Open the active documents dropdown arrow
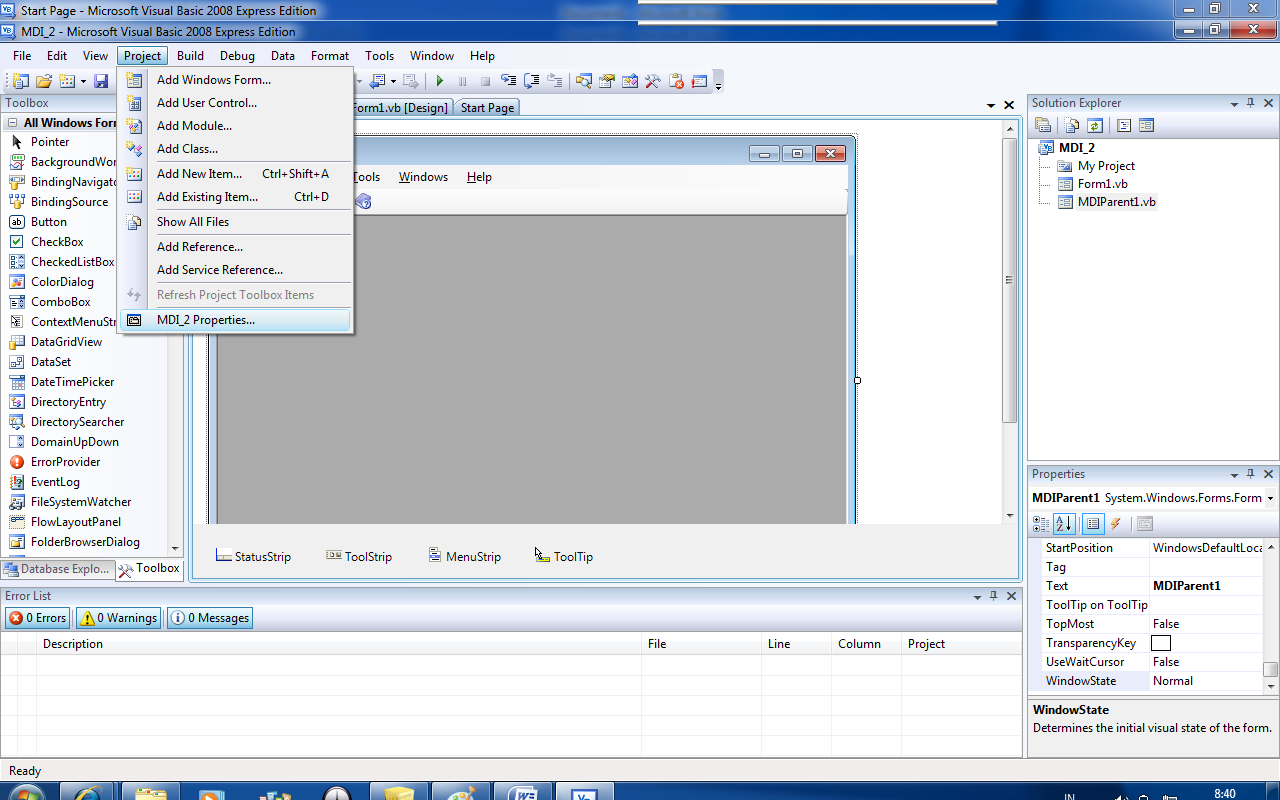The height and width of the screenshot is (800, 1280). 991,106
